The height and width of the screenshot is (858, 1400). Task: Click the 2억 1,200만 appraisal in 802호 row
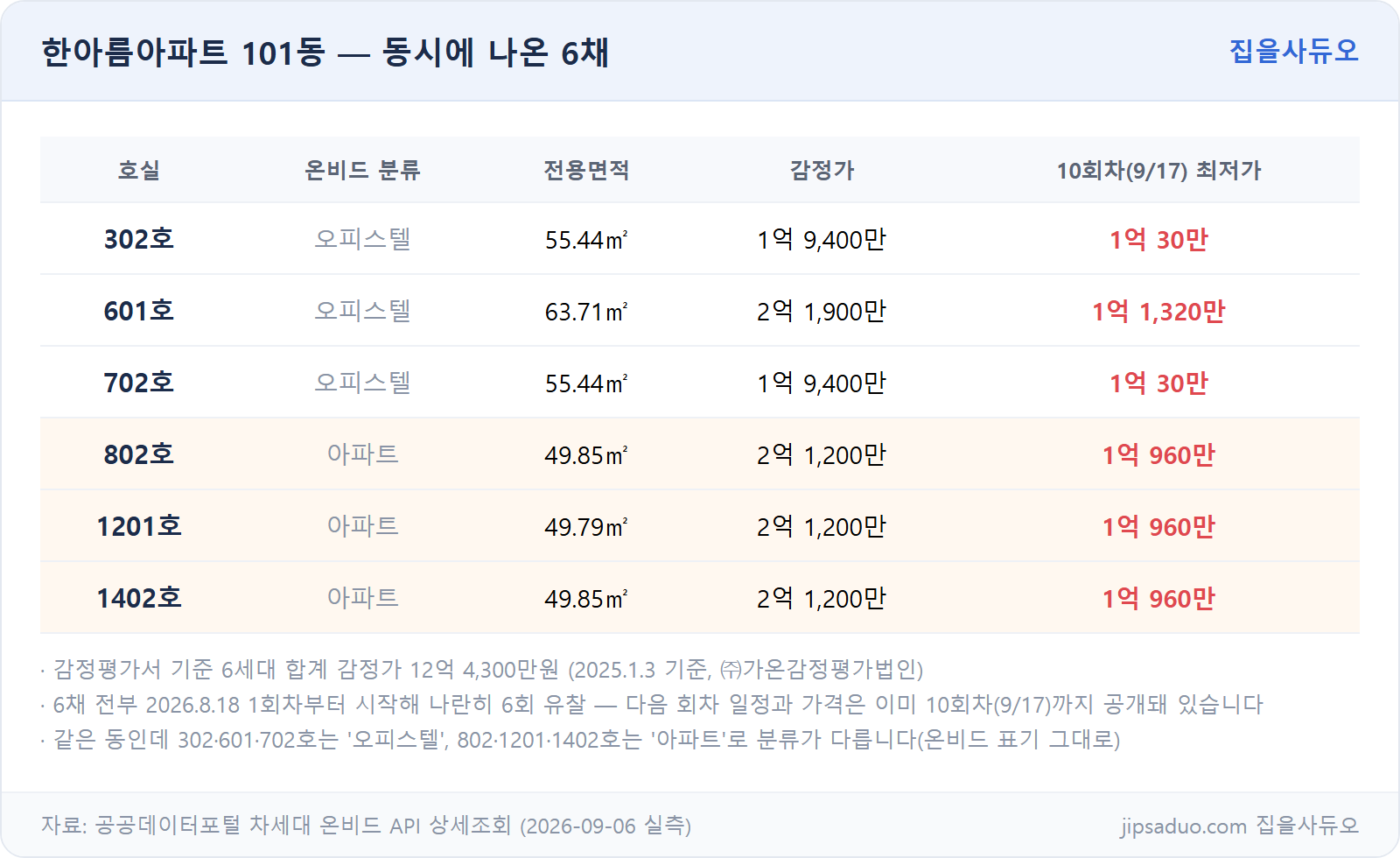(x=822, y=454)
